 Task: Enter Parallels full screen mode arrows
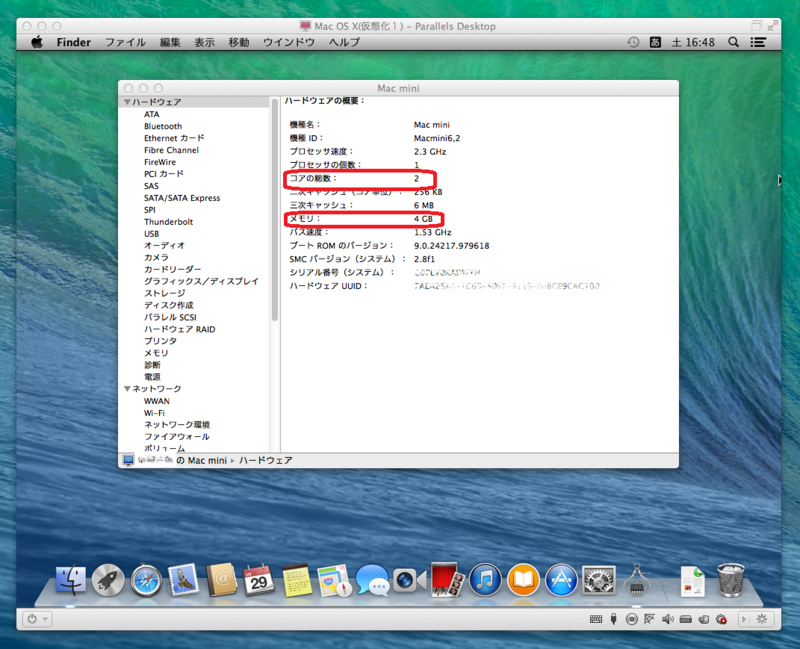coord(773,25)
